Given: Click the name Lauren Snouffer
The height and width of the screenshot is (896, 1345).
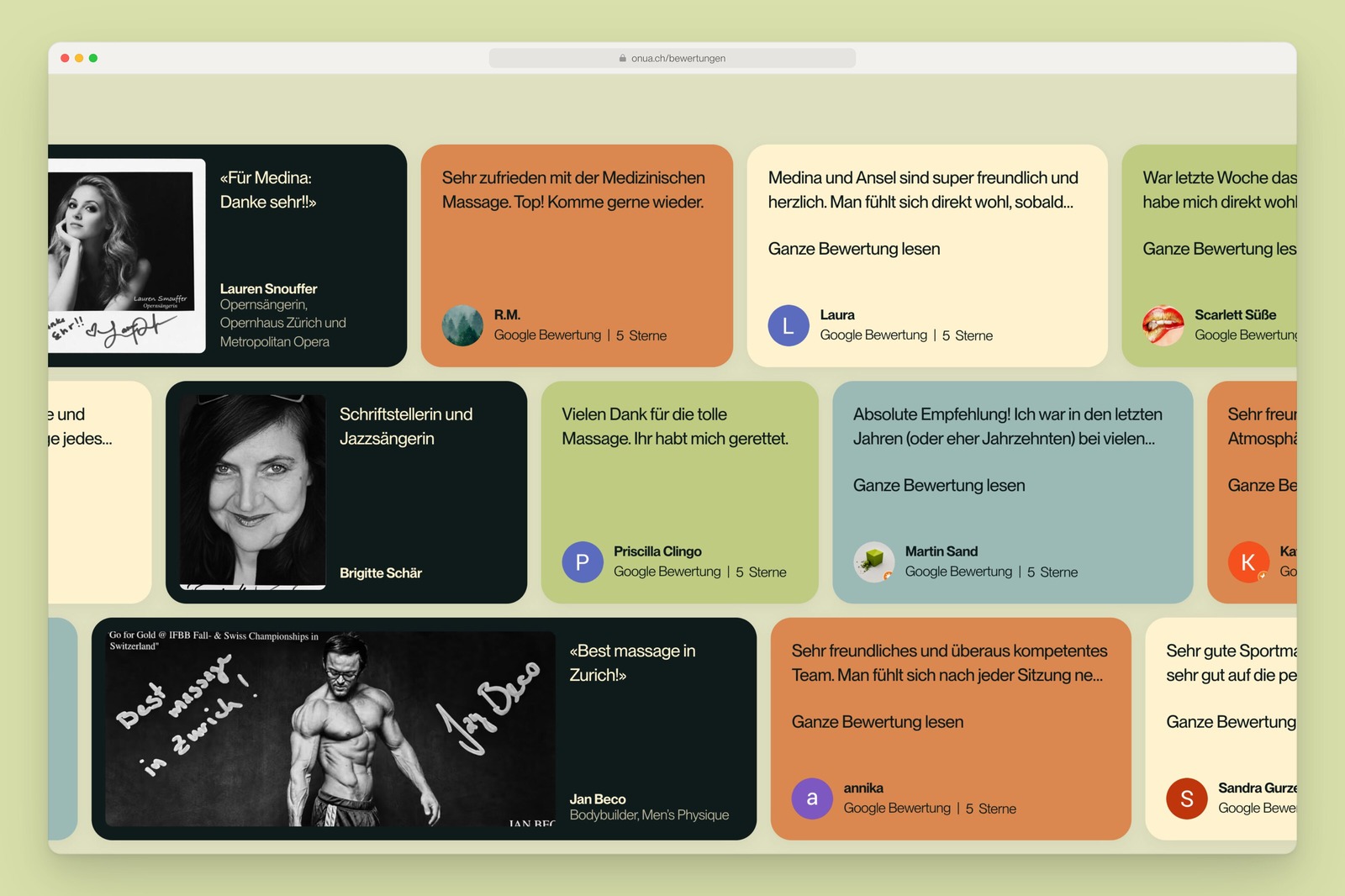Looking at the screenshot, I should pos(268,289).
